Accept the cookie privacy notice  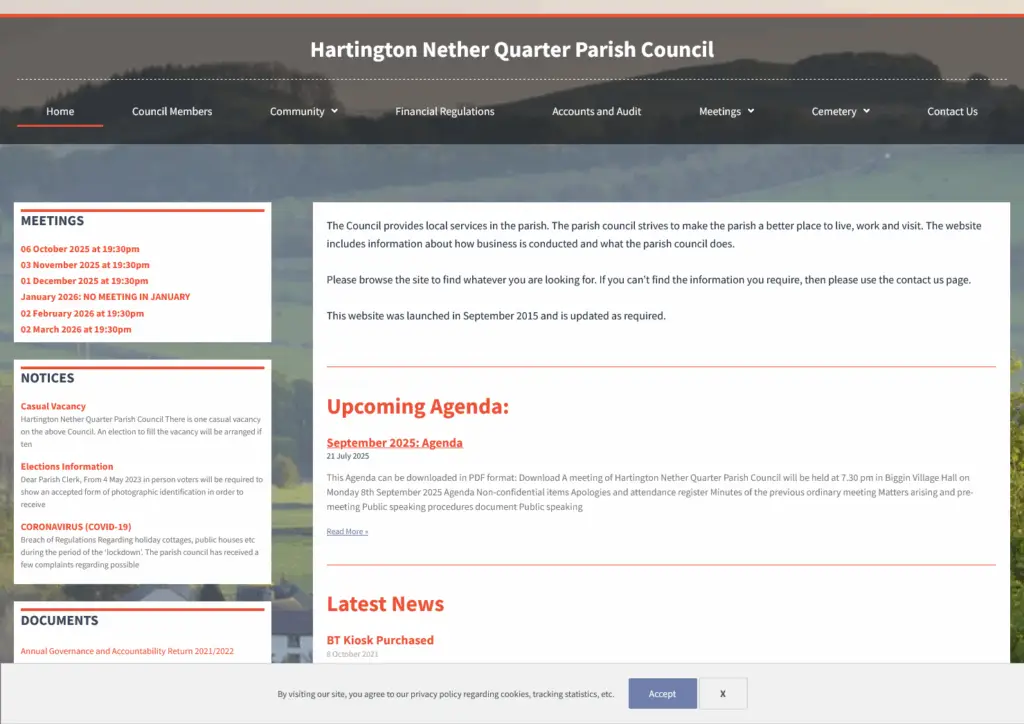[662, 693]
